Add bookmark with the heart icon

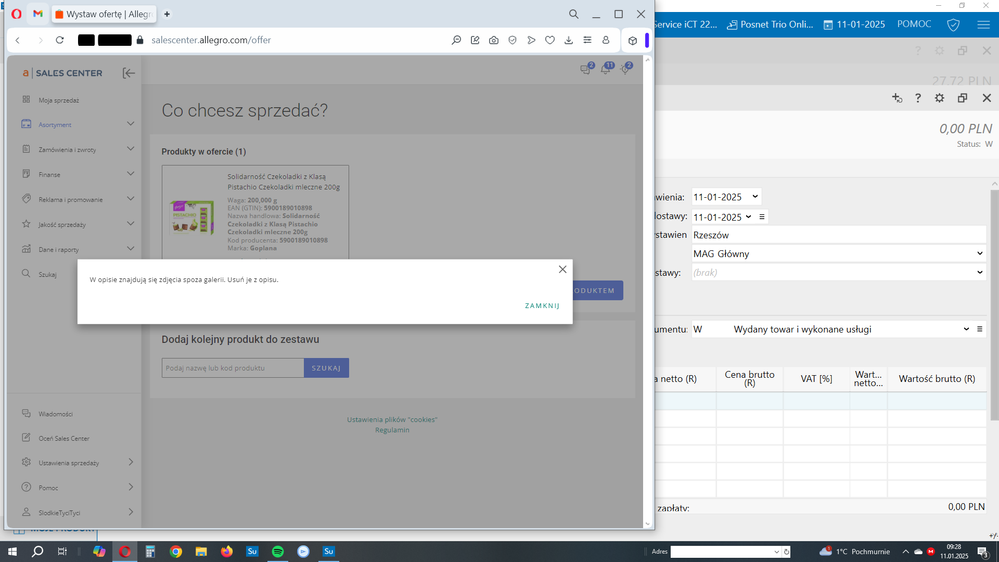click(550, 40)
